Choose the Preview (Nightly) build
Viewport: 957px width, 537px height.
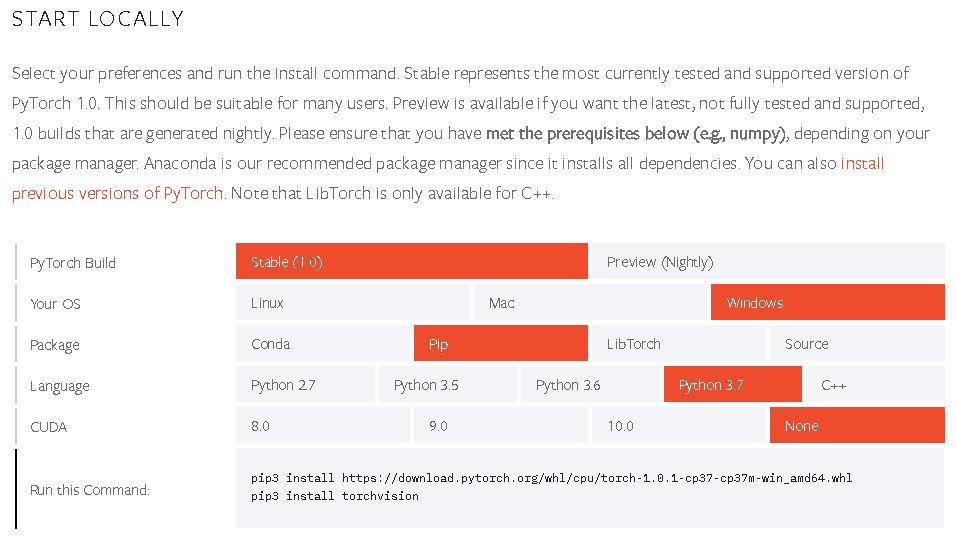point(767,262)
